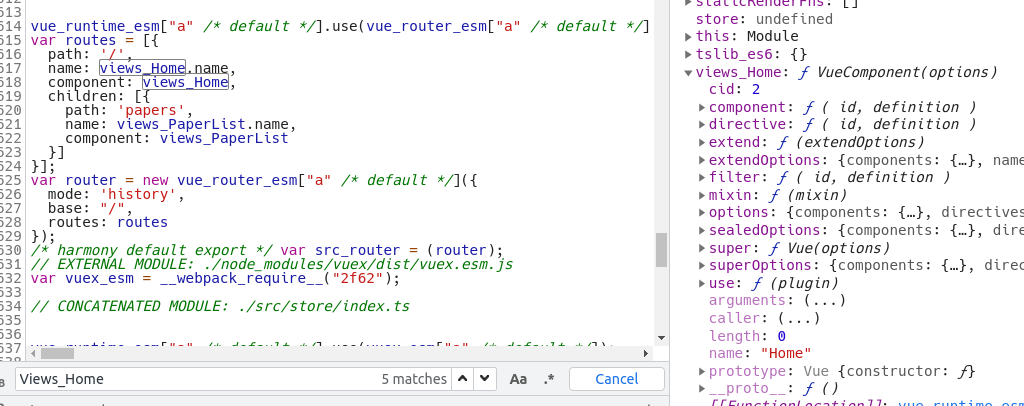Click the 'history' mode string
This screenshot has height=406, width=1024.
(x=138, y=195)
